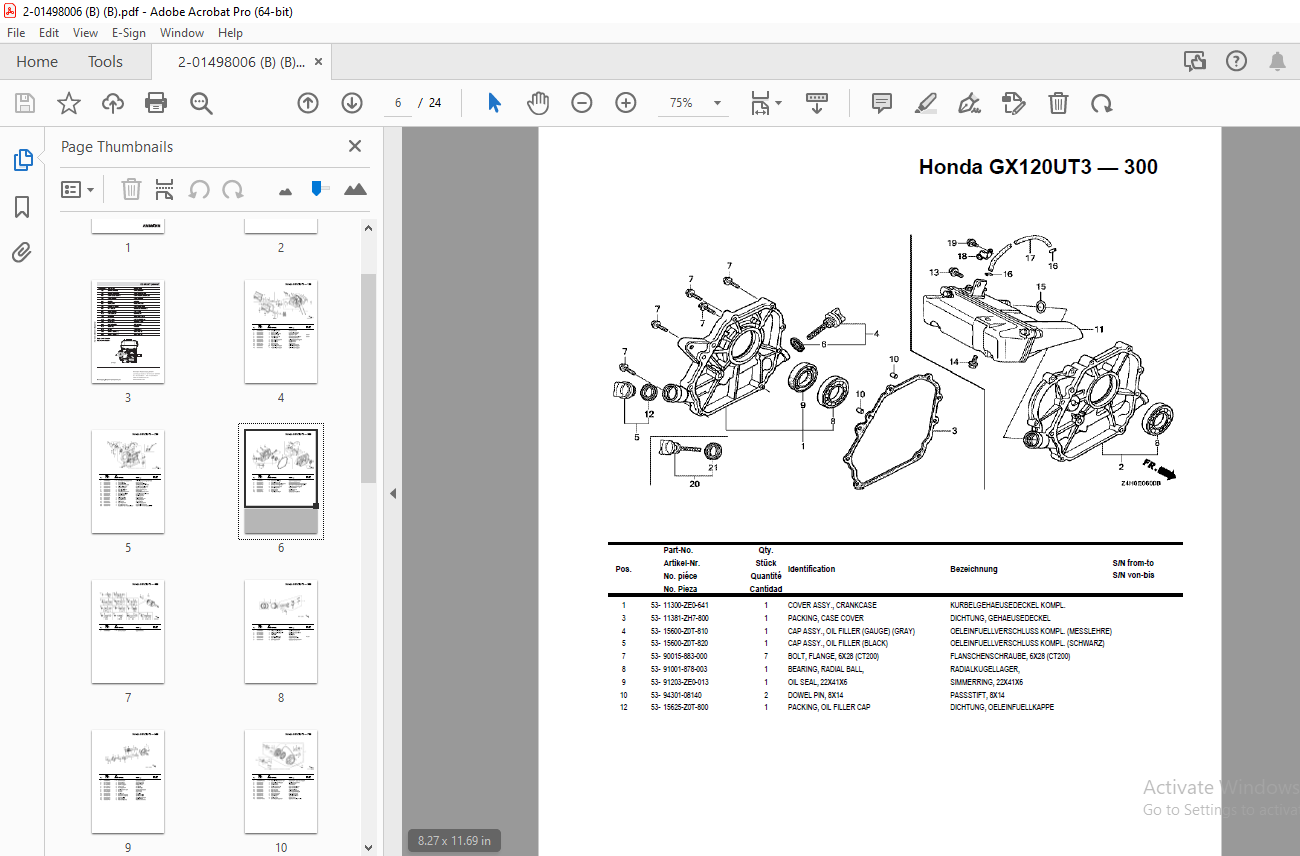Click the share with others icon
This screenshot has width=1300, height=856.
coord(1195,61)
